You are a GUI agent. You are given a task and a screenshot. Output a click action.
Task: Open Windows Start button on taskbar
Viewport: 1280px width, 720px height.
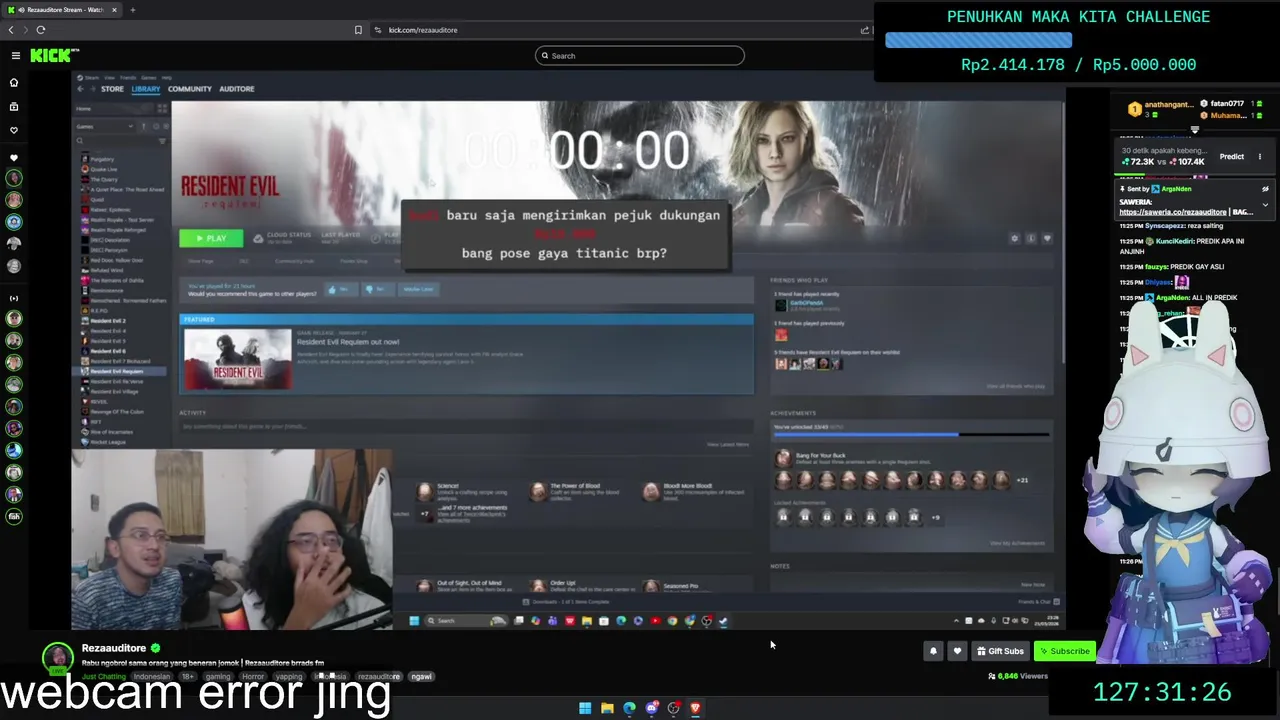(585, 708)
